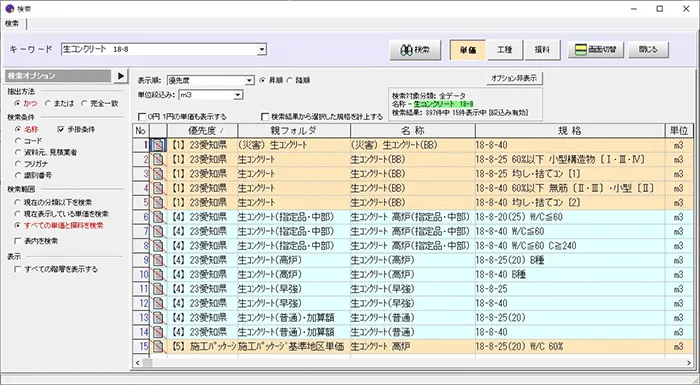Collapse 検索オプション panel with arrow button
Image resolution: width=700 pixels, height=385 pixels.
point(120,76)
